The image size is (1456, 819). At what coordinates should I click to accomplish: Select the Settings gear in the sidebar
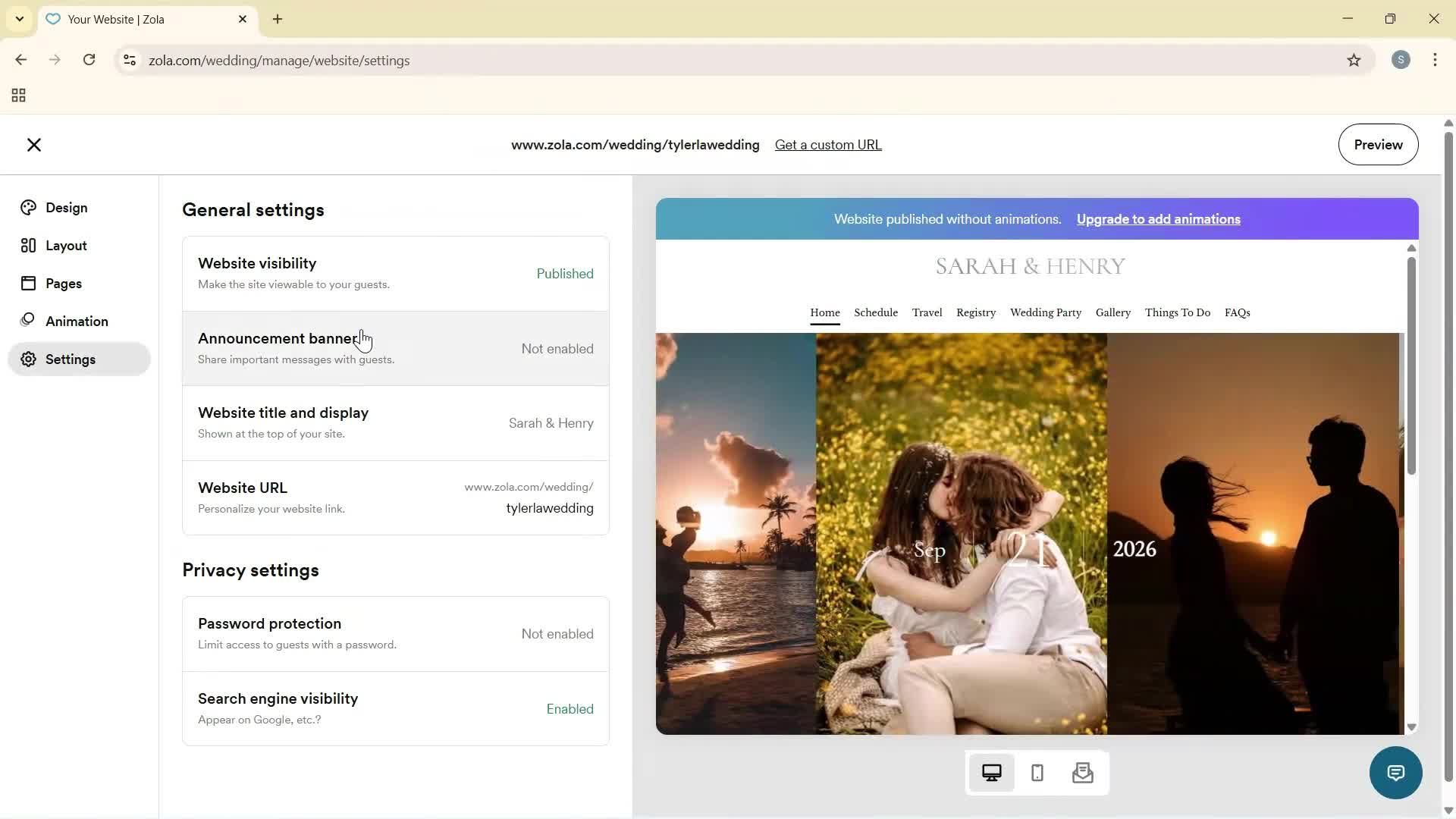[x=71, y=359]
